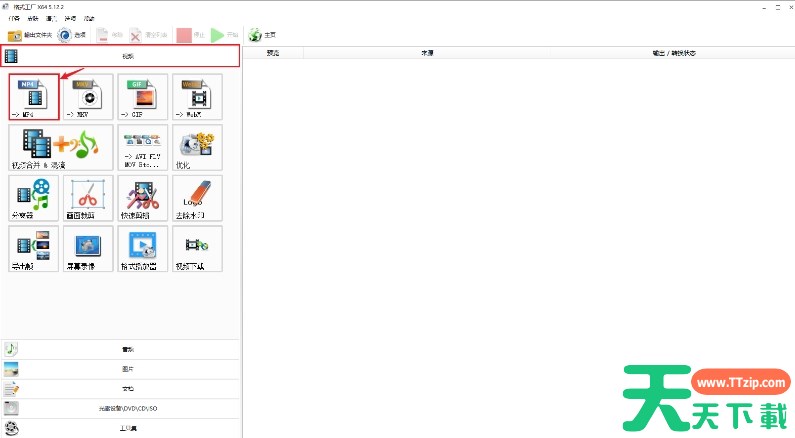Open the 优化 optimize tool
The image size is (795, 438).
(x=197, y=148)
